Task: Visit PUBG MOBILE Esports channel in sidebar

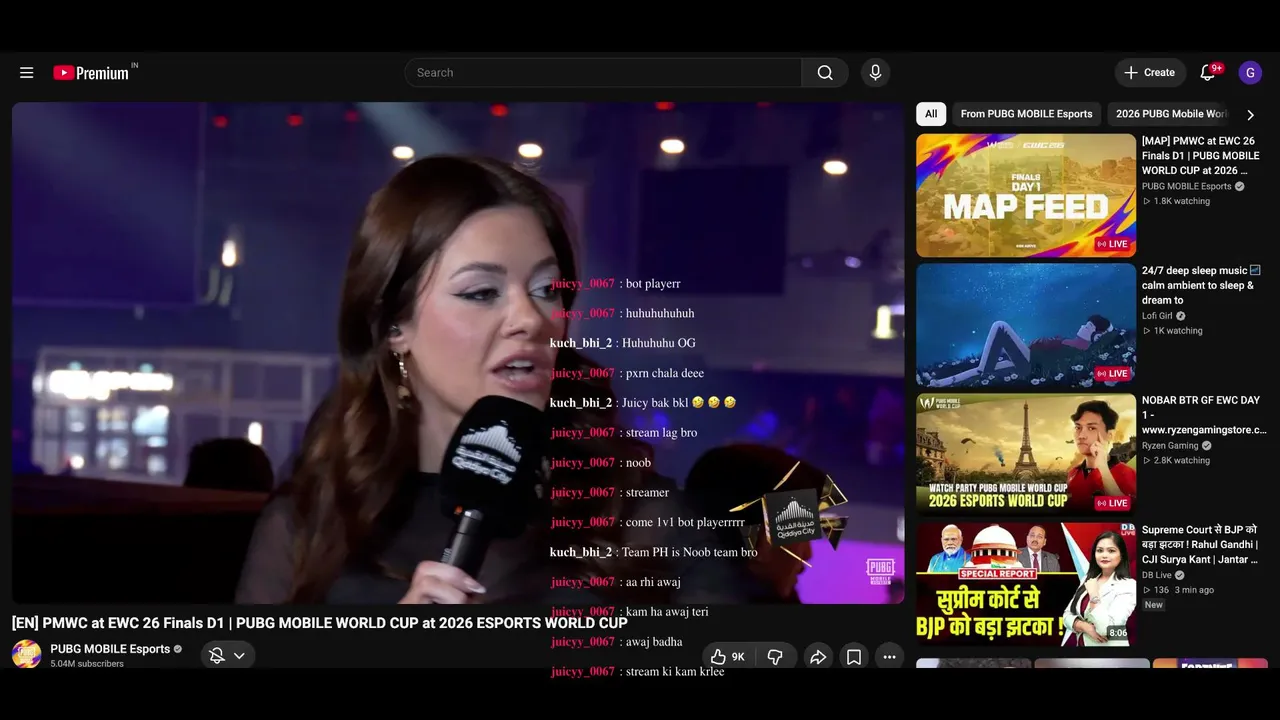Action: point(1187,186)
